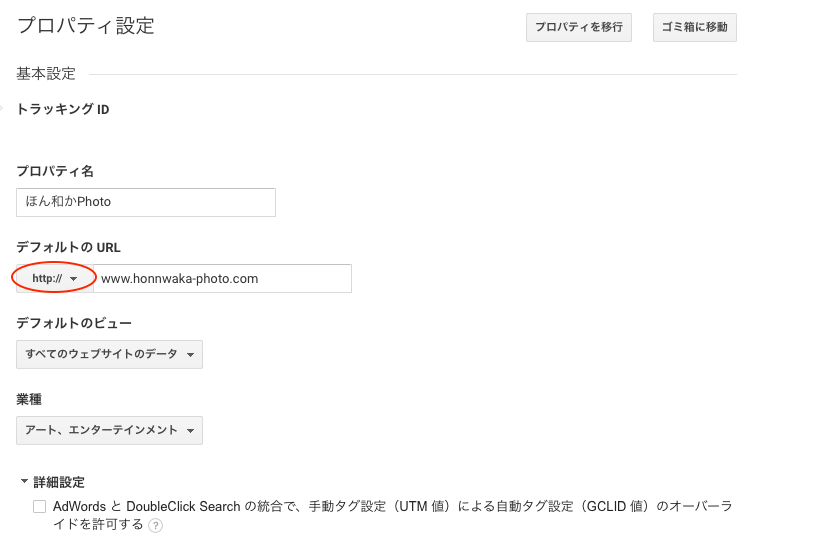Image resolution: width=830 pixels, height=552 pixels.
Task: Click the ゴミ箱に移動 button
Action: [x=694, y=27]
